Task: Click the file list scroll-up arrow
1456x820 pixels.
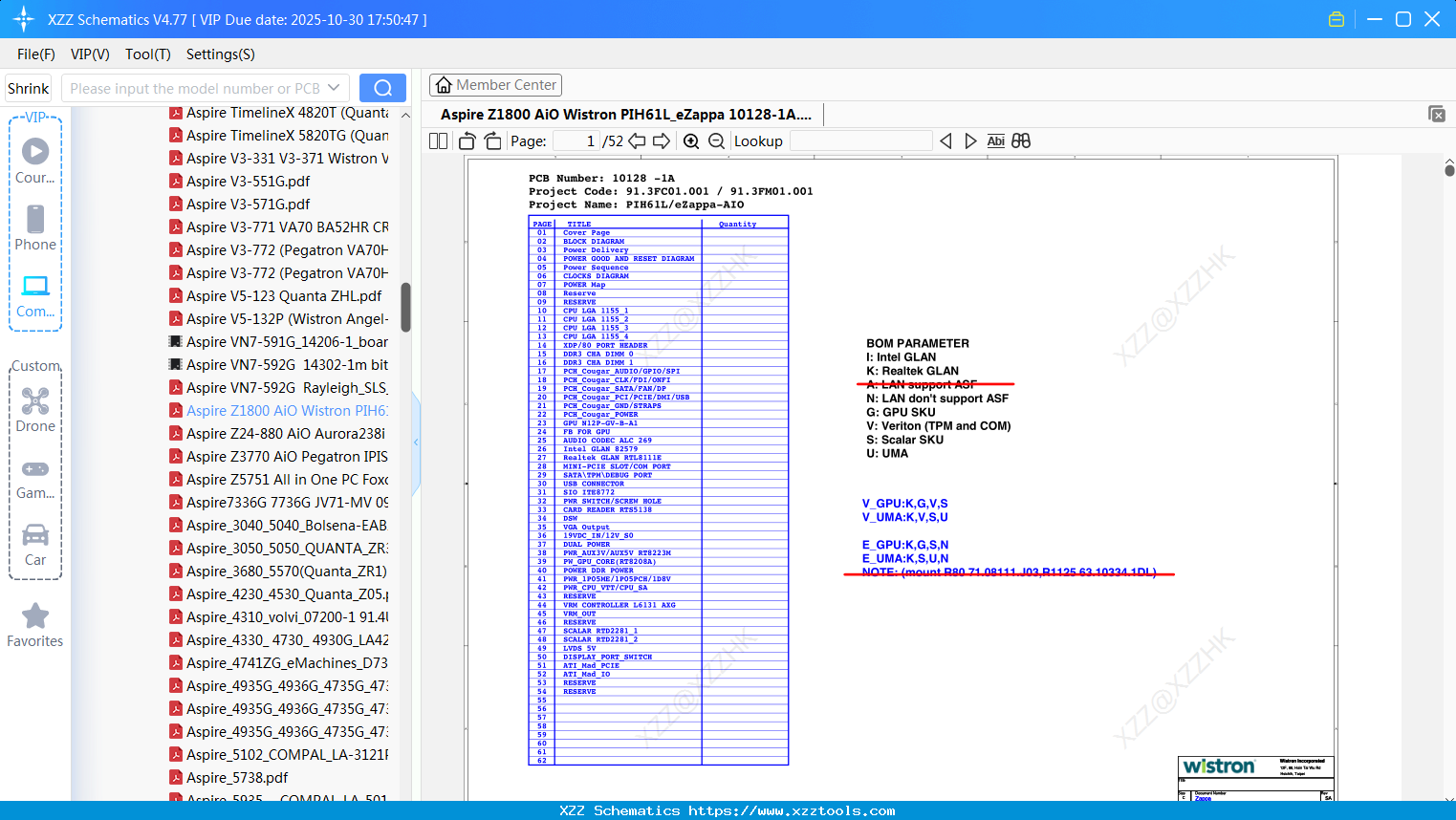Action: pyautogui.click(x=405, y=116)
